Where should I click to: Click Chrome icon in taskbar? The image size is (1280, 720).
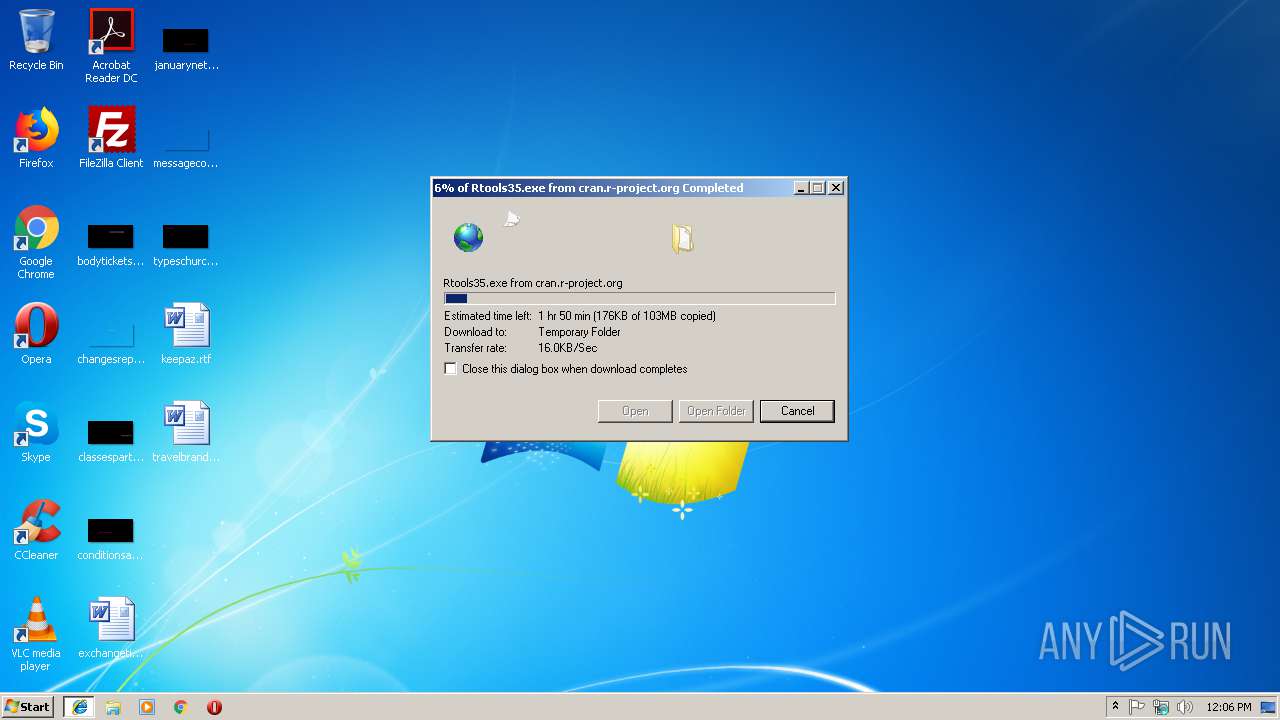point(181,707)
